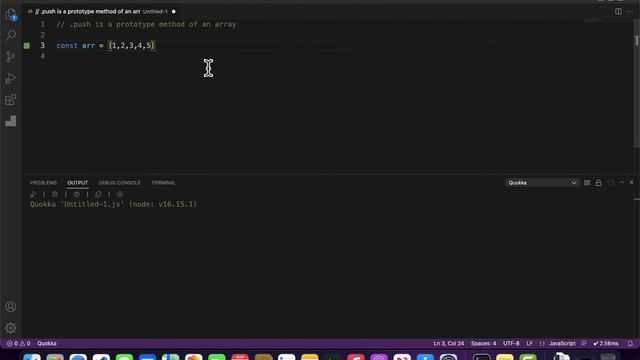The width and height of the screenshot is (640, 360).
Task: Click the const arr declaration on line 3
Action: coord(106,46)
